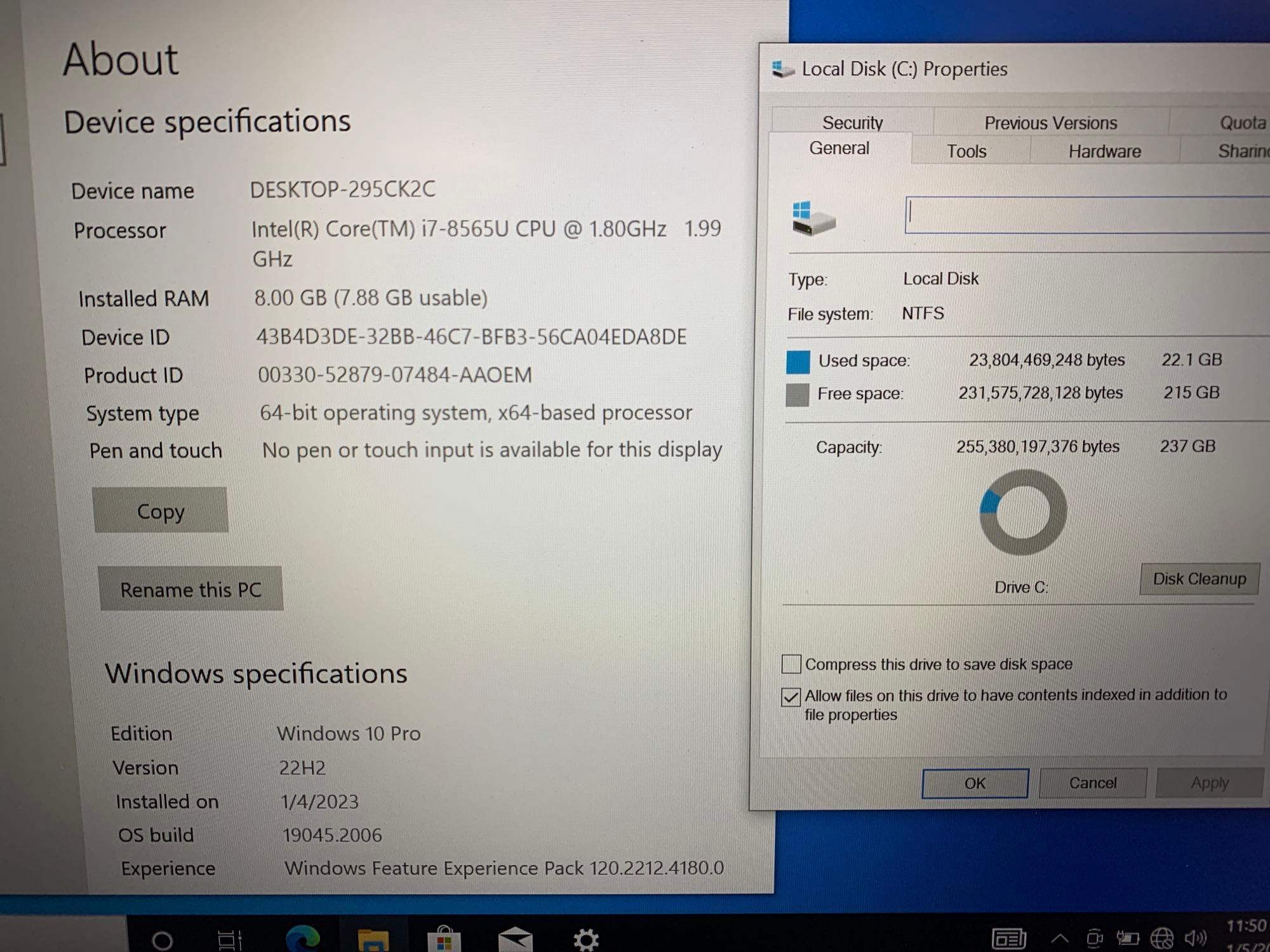Click Windows Feature Experience Pack value

[504, 868]
